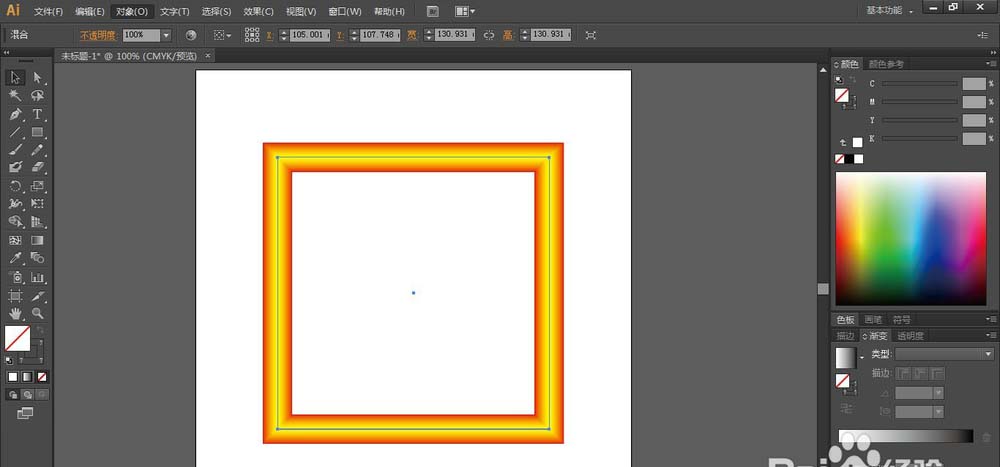Viewport: 1000px width, 467px height.
Task: Set Color mode button in toolbox
Action: pyautogui.click(x=13, y=376)
